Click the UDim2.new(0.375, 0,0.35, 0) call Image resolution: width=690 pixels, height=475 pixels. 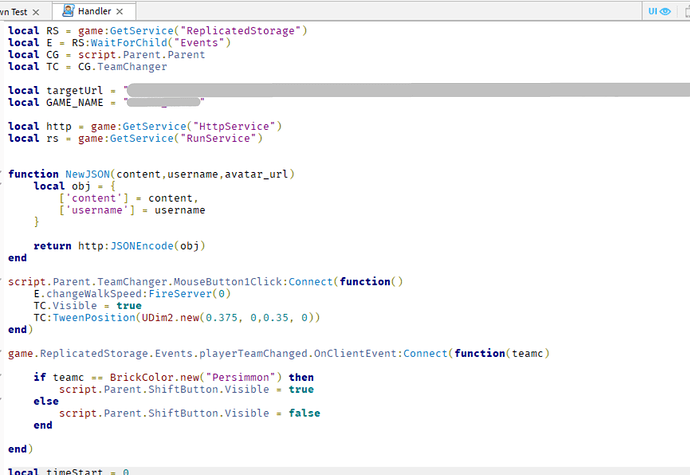coord(228,317)
